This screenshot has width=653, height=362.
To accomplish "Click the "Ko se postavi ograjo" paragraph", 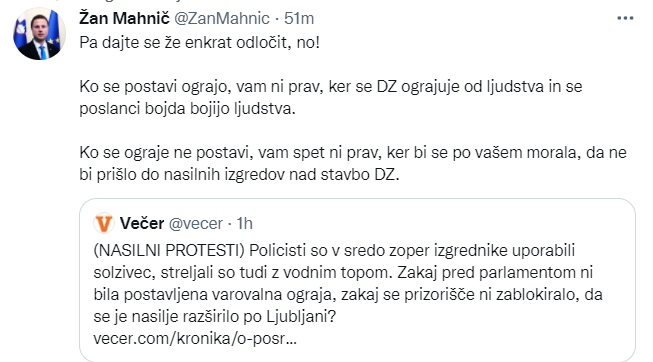I will coord(331,97).
